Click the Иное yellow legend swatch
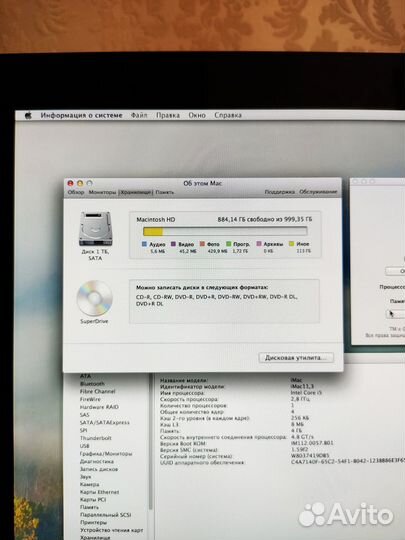 [x=292, y=244]
